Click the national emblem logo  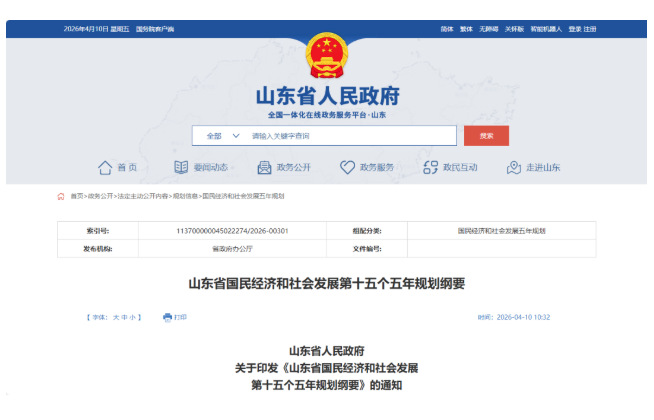tap(326, 58)
